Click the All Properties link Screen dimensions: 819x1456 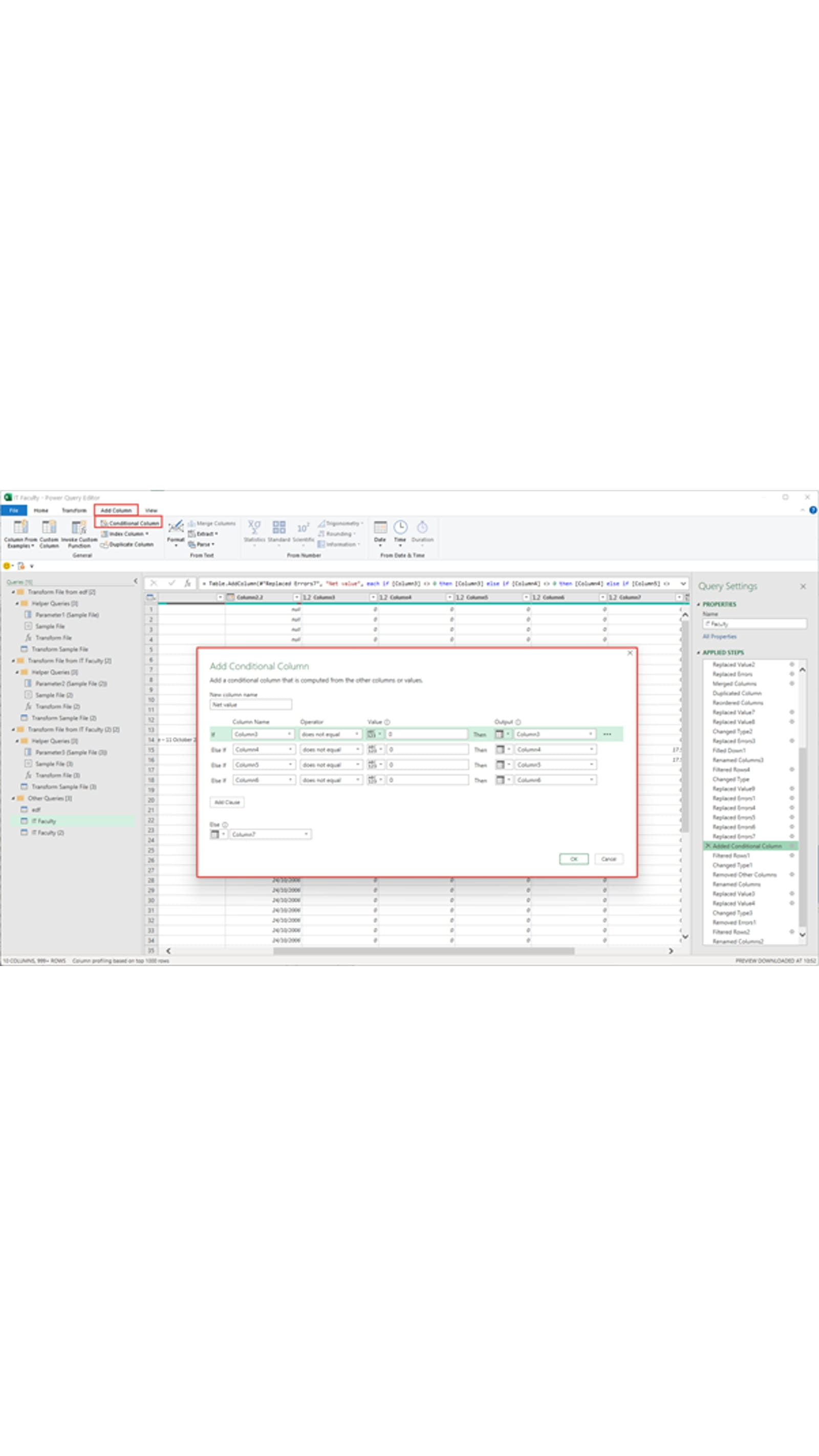pos(719,636)
